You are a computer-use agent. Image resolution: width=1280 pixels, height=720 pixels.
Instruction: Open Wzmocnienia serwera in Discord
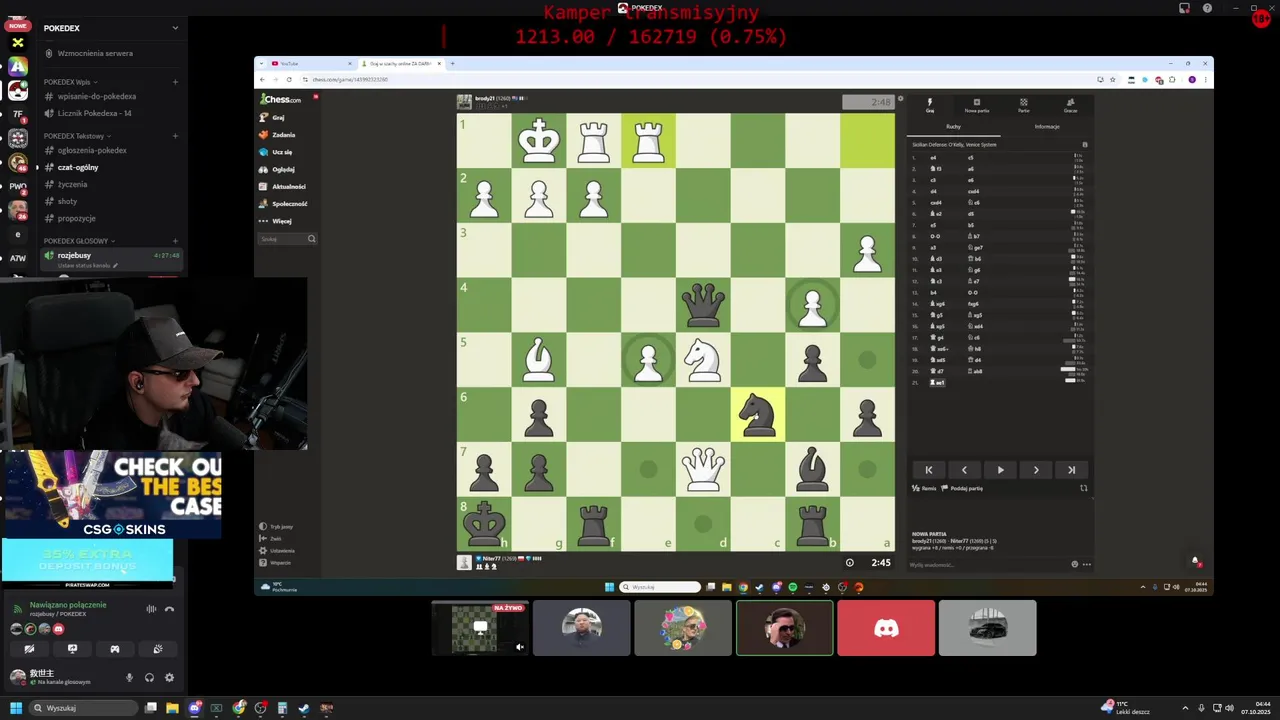click(x=95, y=53)
